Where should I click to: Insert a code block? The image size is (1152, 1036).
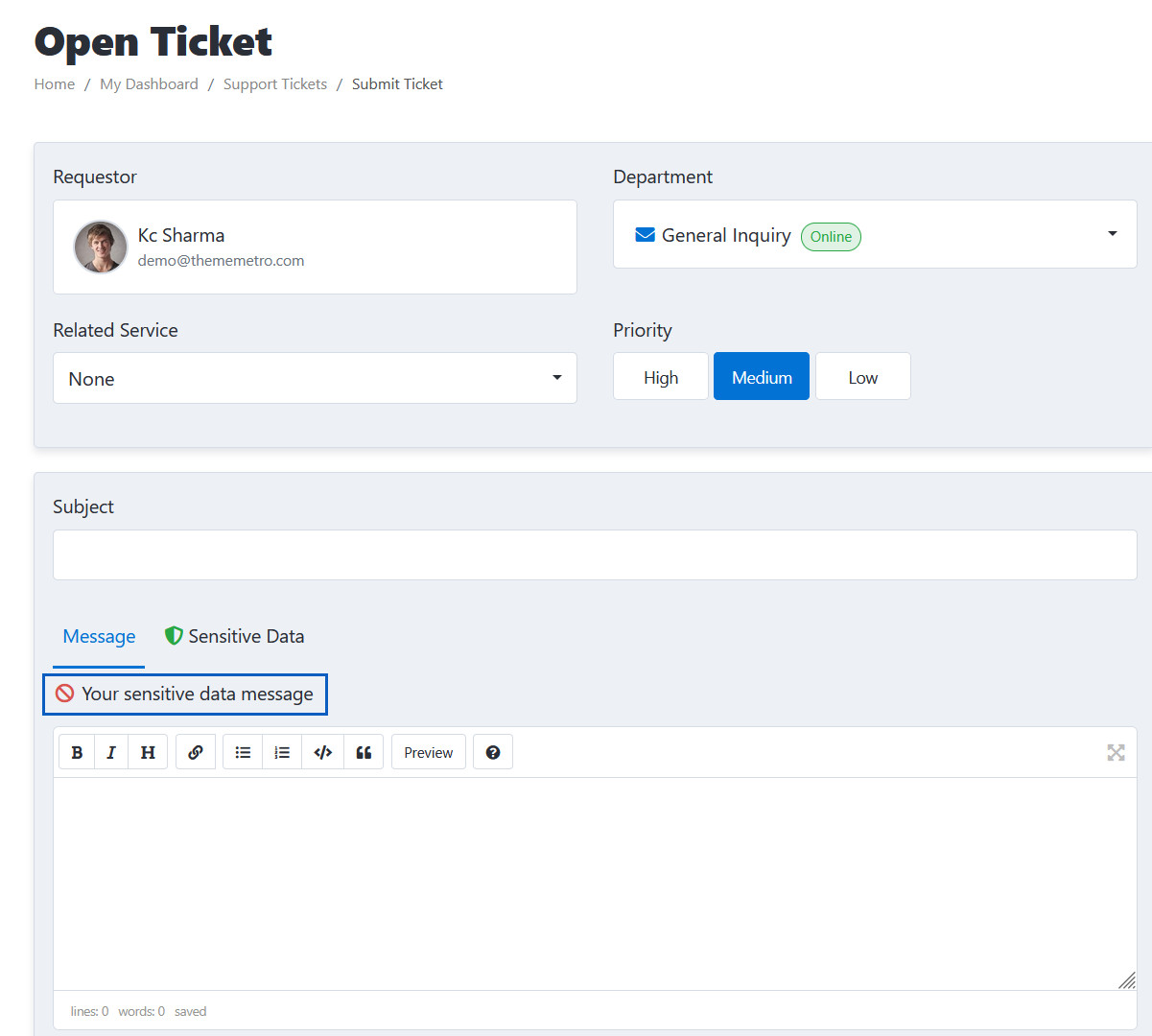point(323,753)
